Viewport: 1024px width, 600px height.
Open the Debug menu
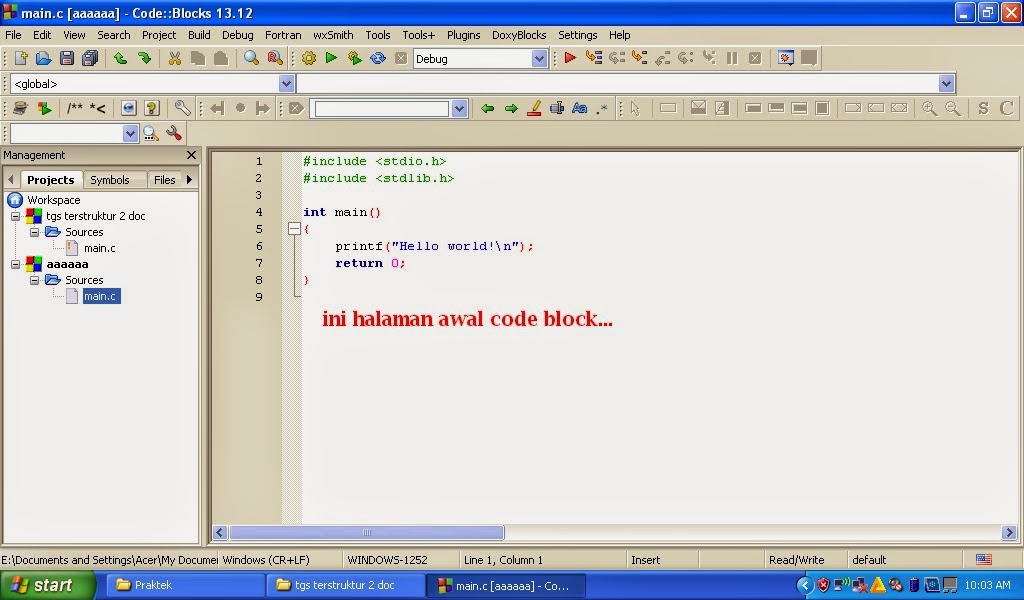[x=237, y=35]
